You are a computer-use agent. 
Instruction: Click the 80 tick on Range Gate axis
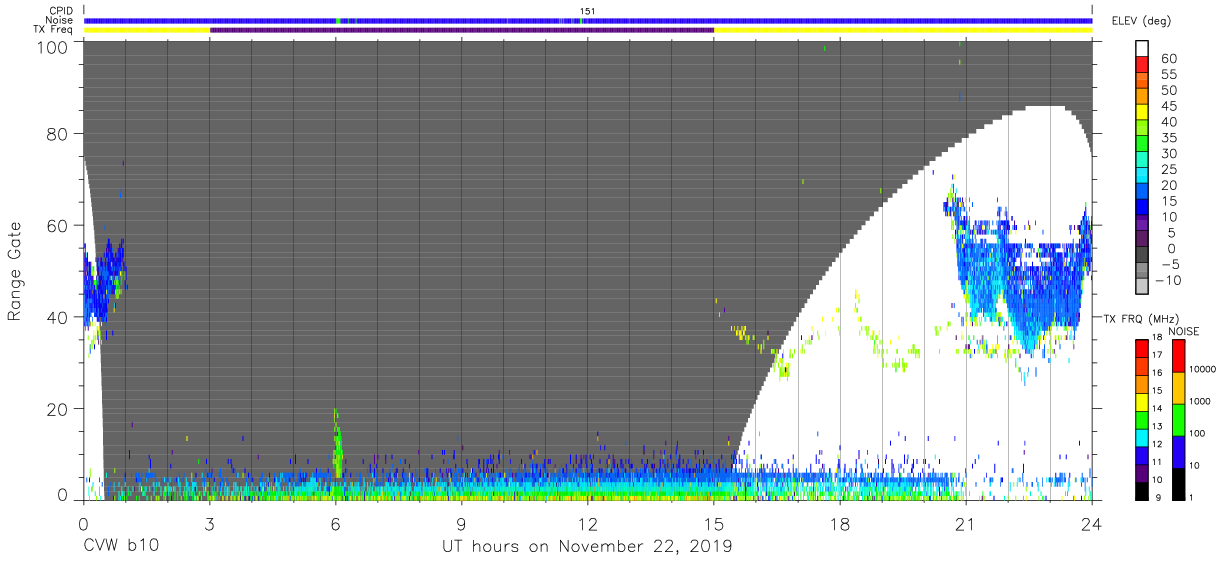[58, 134]
